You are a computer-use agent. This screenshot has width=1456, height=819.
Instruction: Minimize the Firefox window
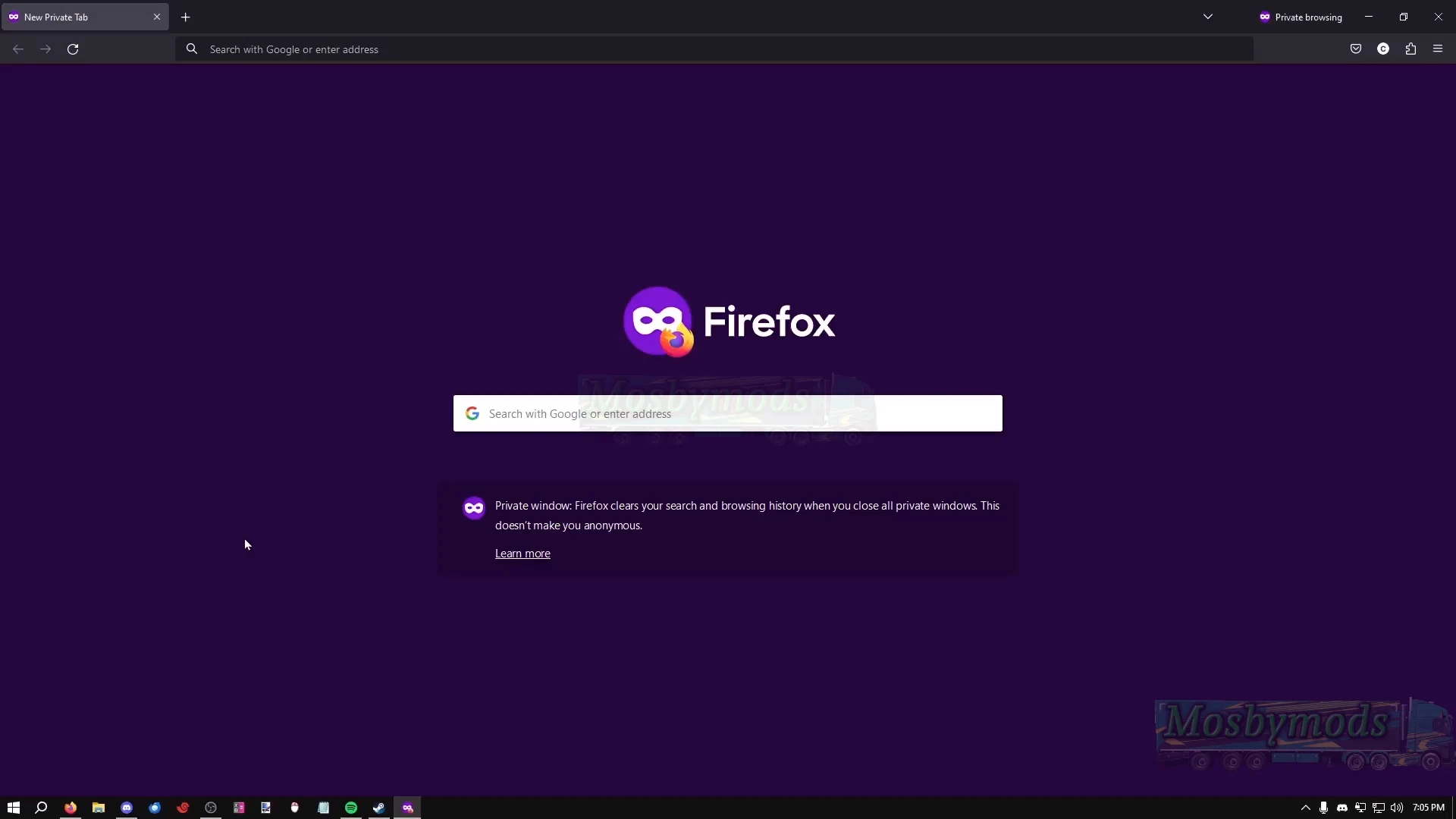click(x=1369, y=17)
